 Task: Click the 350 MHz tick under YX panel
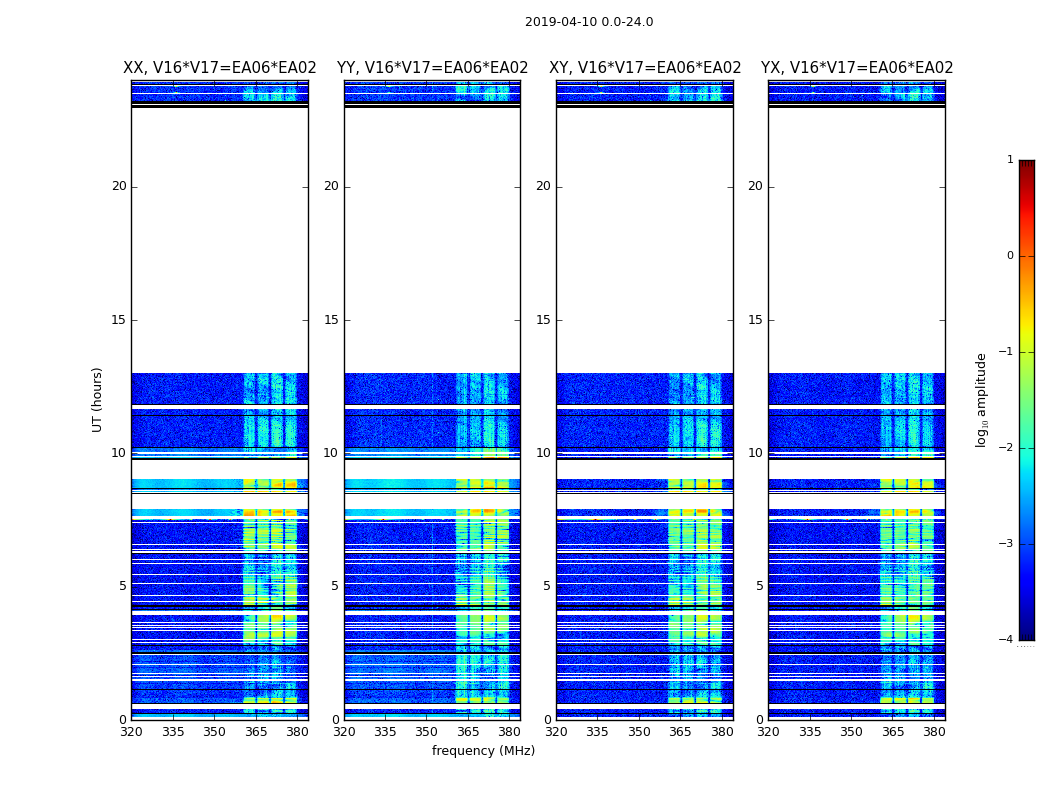851,732
